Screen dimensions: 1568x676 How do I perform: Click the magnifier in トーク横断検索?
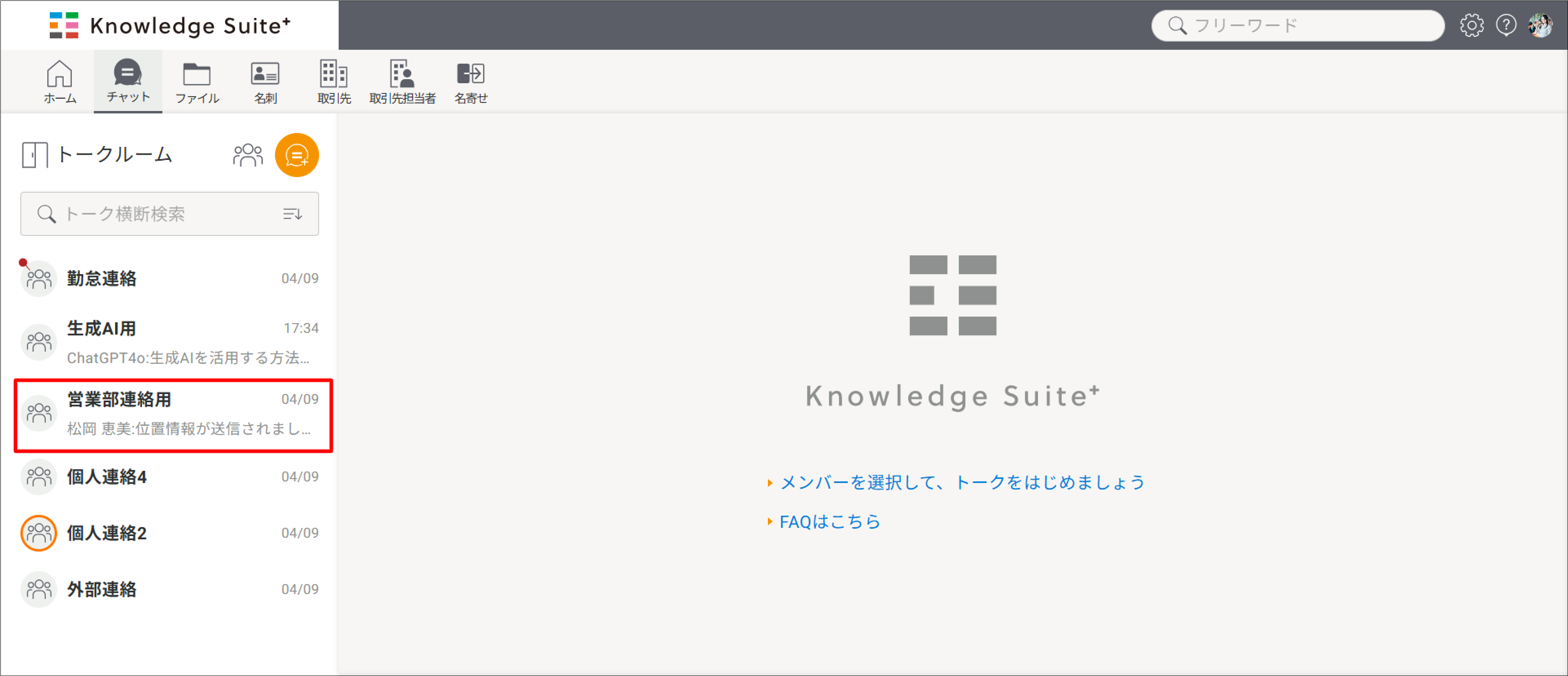(x=46, y=213)
